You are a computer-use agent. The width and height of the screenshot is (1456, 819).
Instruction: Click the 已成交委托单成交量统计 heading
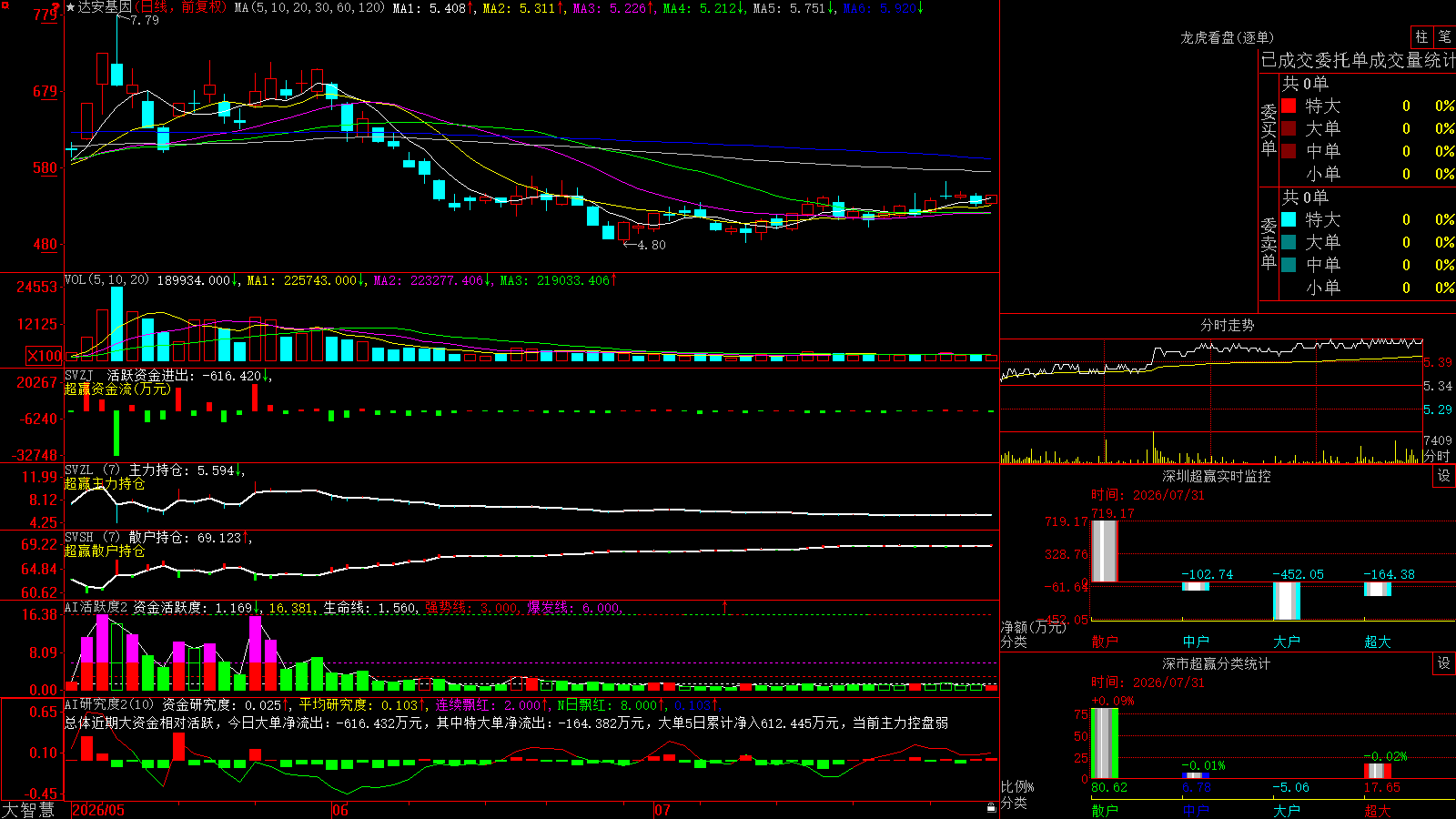[1358, 60]
